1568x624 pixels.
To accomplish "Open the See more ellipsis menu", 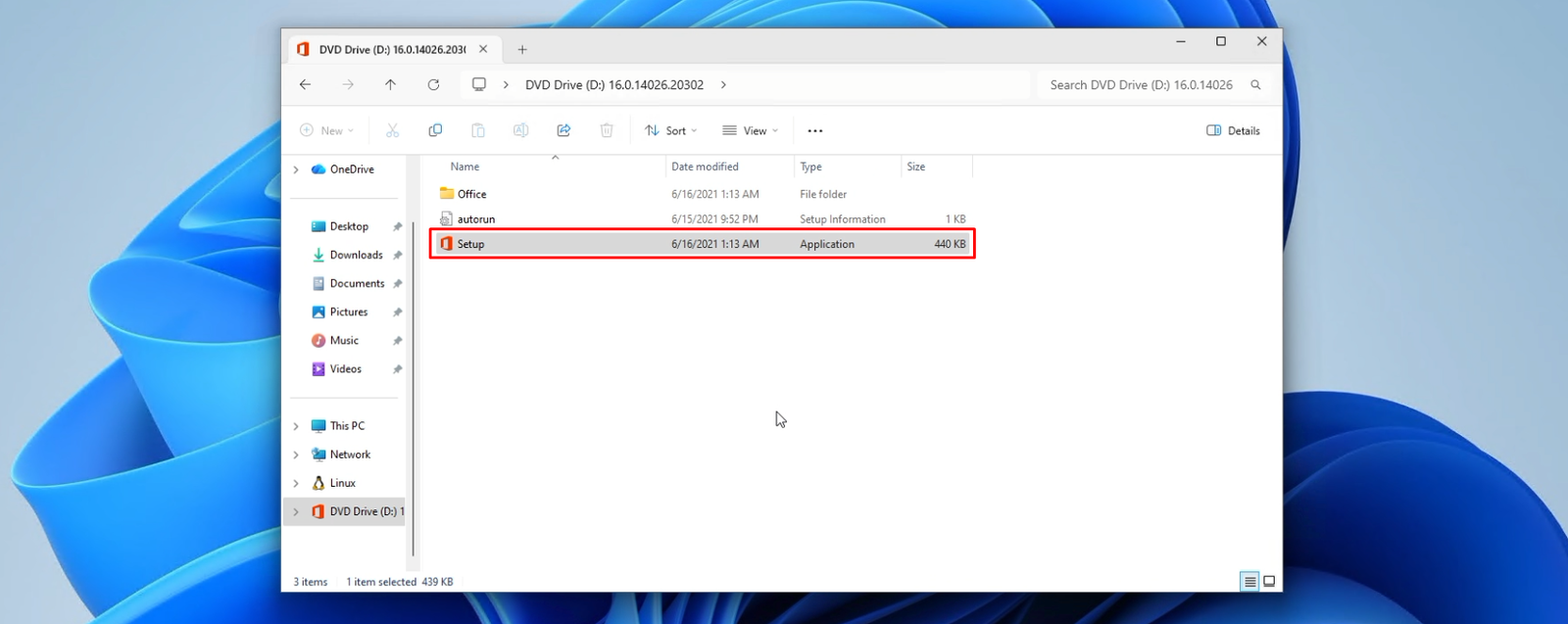I will [x=815, y=130].
